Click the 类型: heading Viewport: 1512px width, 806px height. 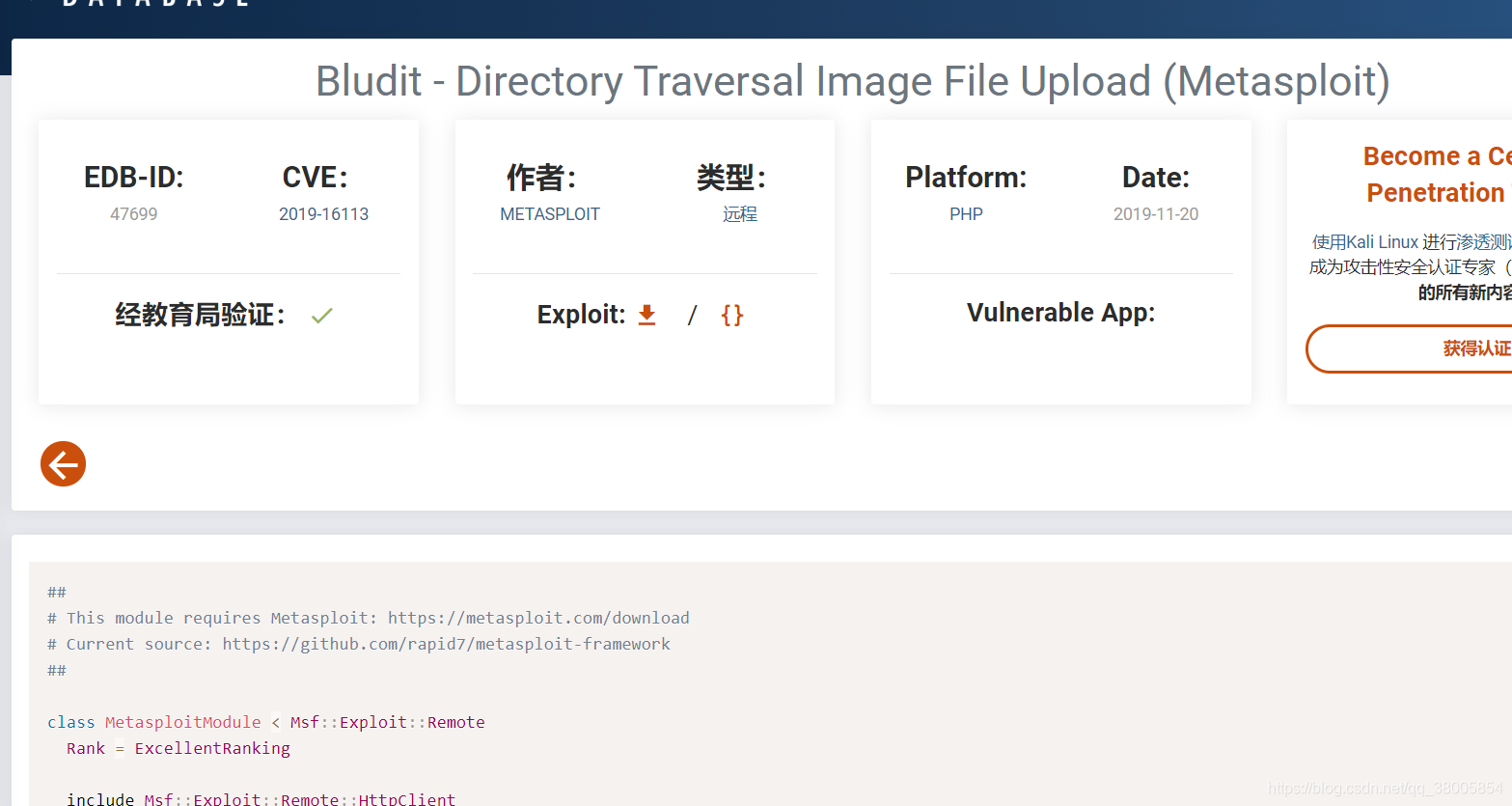point(731,178)
